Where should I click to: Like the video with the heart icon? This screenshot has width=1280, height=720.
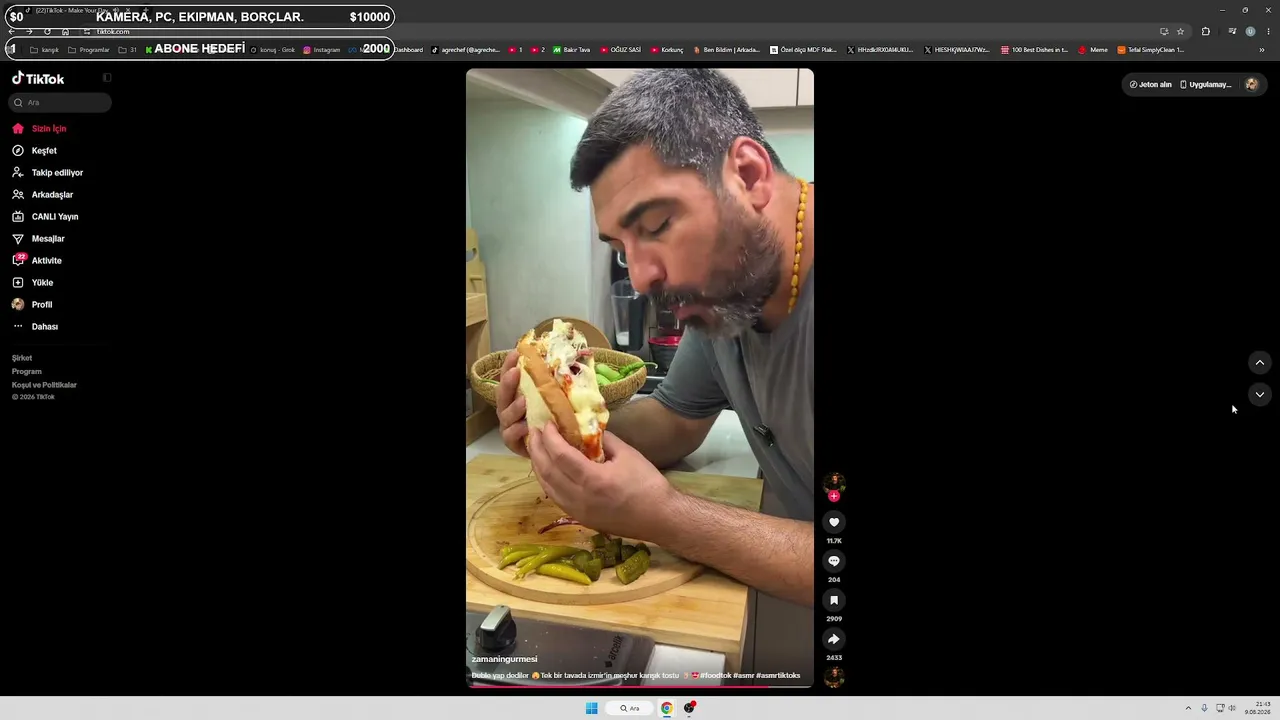click(x=834, y=522)
